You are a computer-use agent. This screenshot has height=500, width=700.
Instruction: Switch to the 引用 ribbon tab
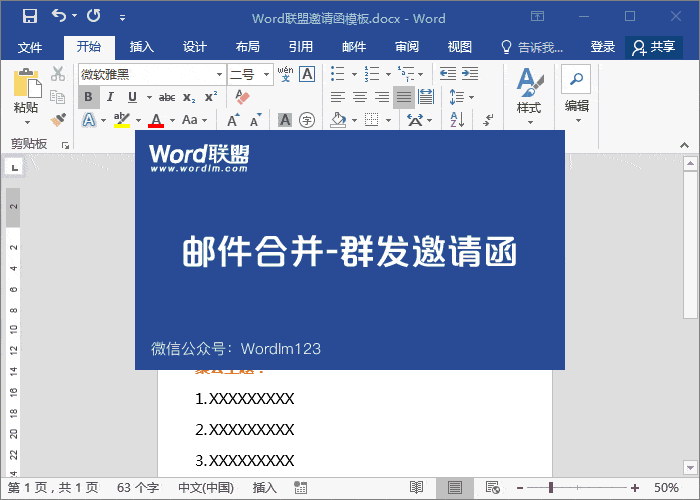[301, 47]
